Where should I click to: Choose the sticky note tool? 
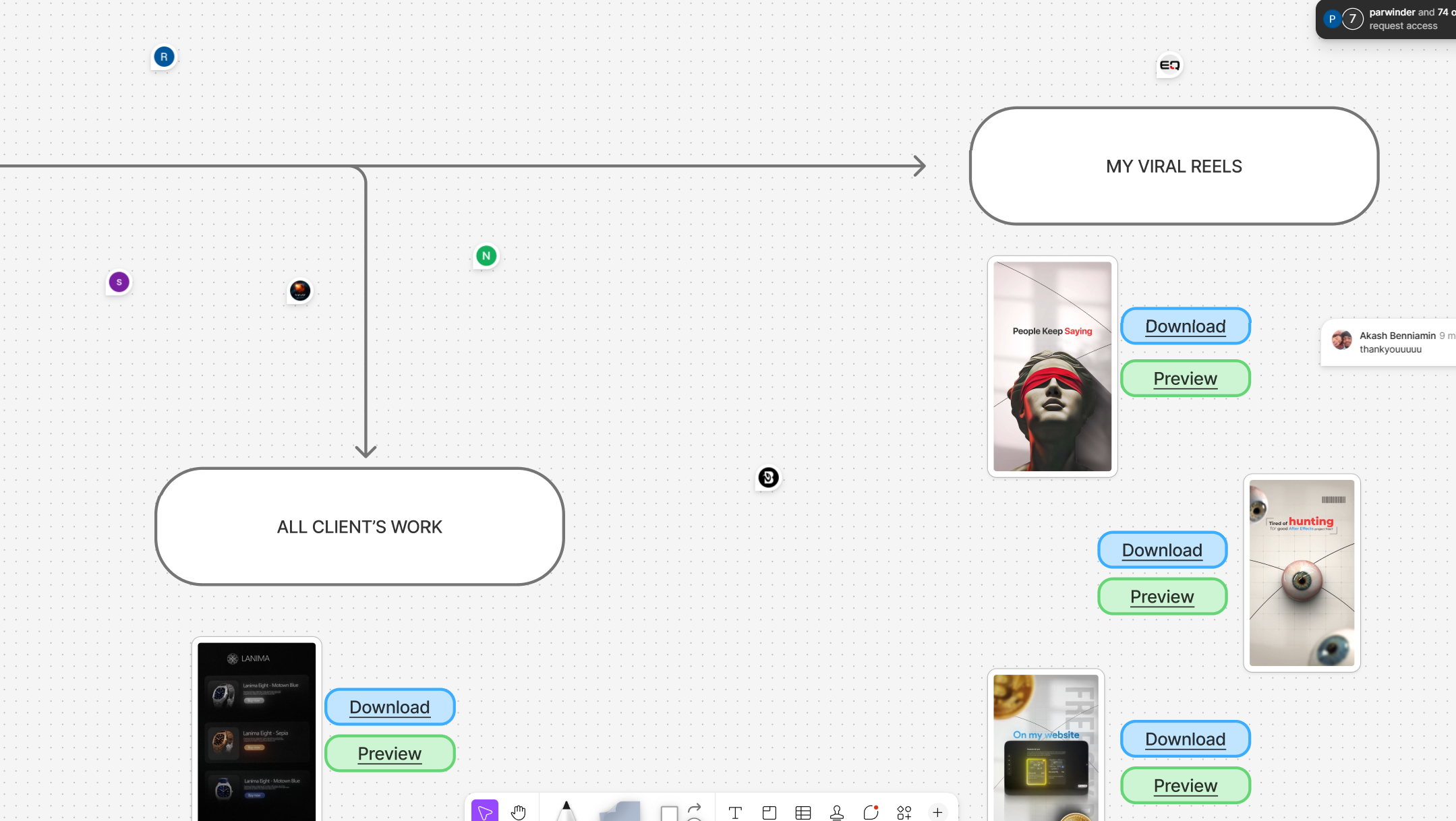pos(620,812)
